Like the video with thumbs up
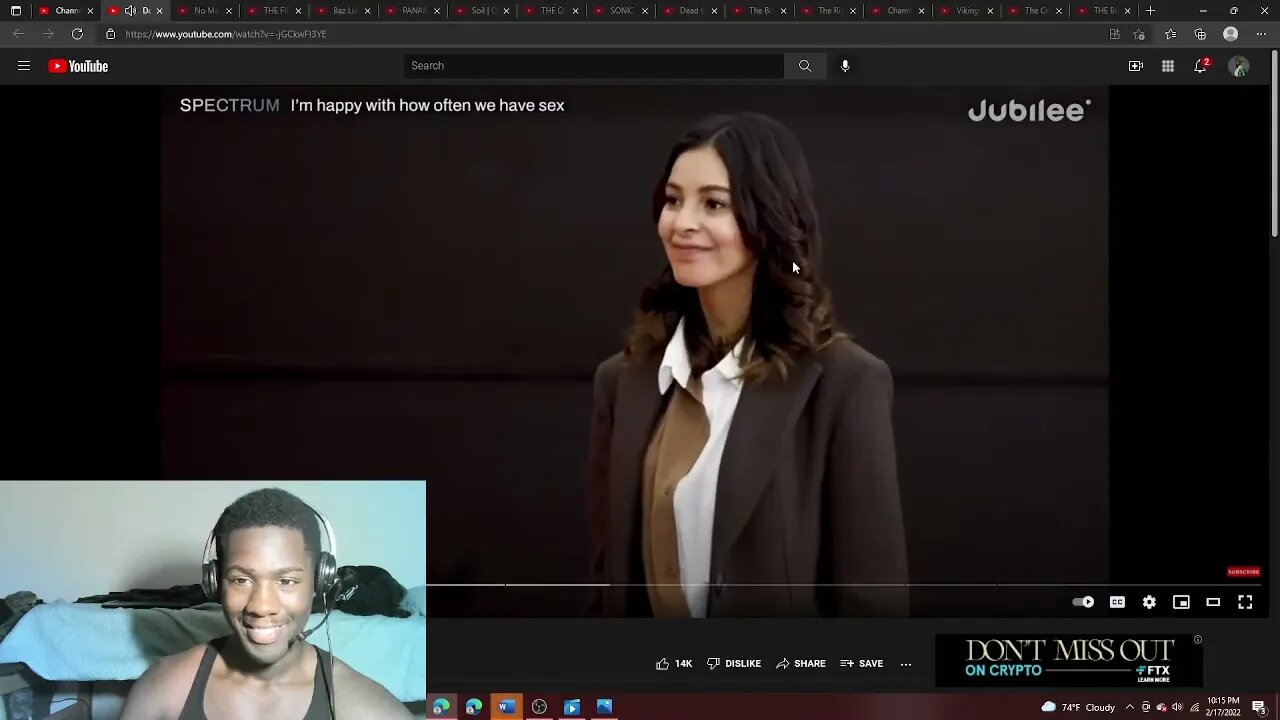Viewport: 1280px width, 720px height. 674,663
